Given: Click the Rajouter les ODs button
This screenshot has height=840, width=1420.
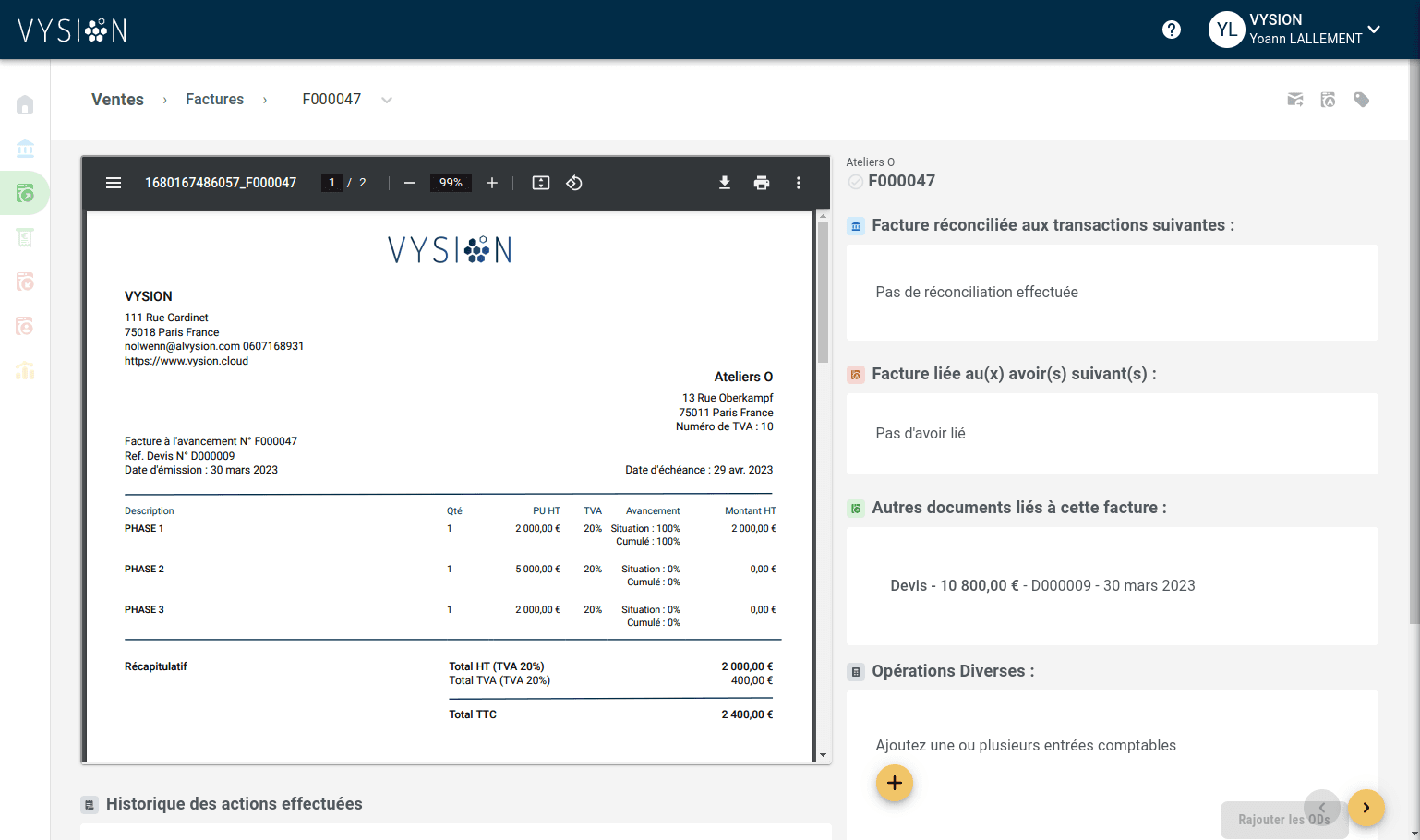Looking at the screenshot, I should click(1284, 820).
